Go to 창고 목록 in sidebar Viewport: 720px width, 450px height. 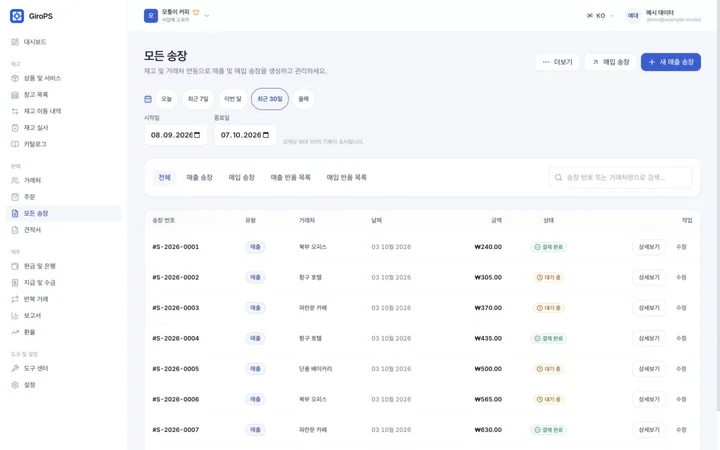click(x=64, y=95)
